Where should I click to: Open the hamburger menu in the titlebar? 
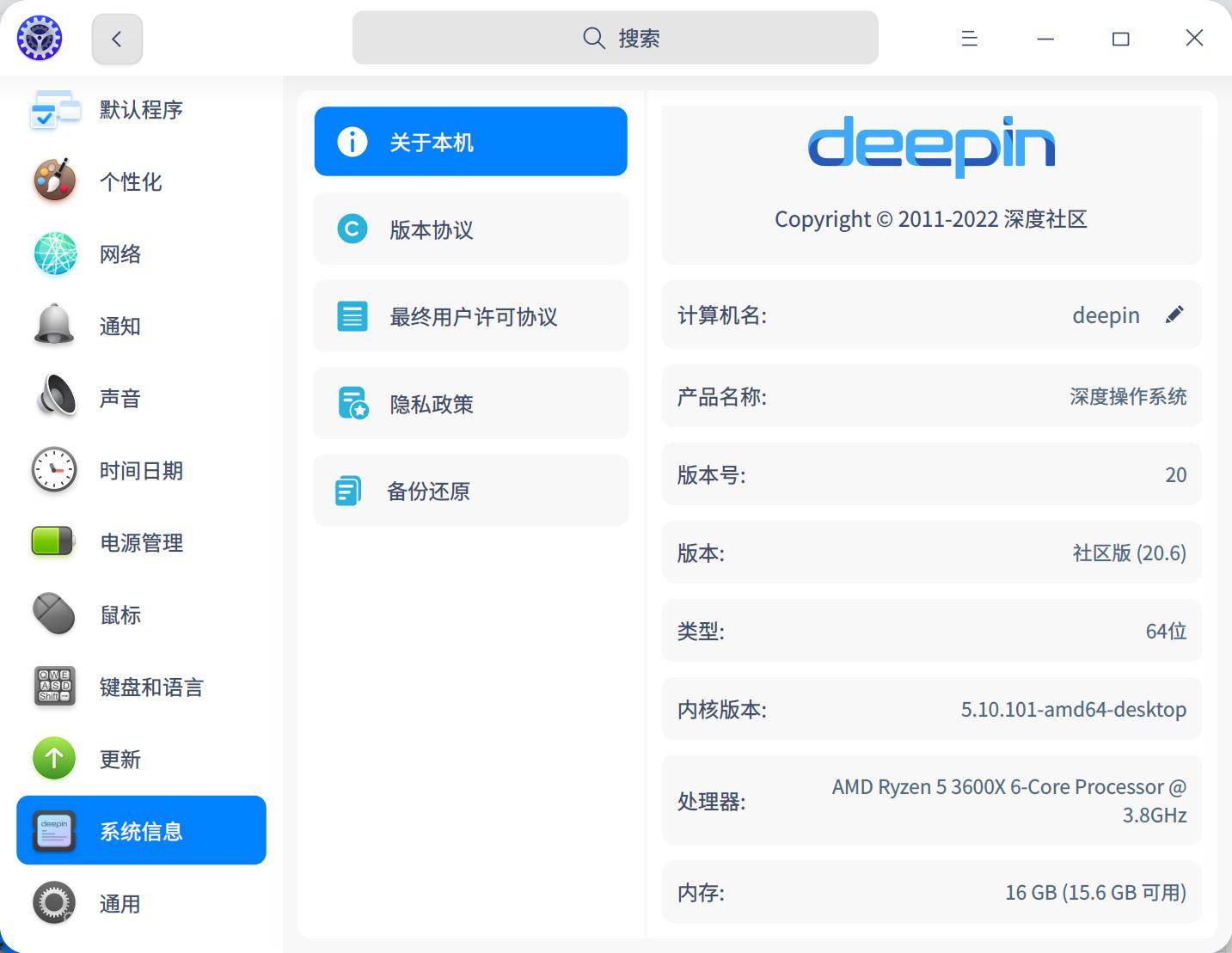[x=969, y=38]
